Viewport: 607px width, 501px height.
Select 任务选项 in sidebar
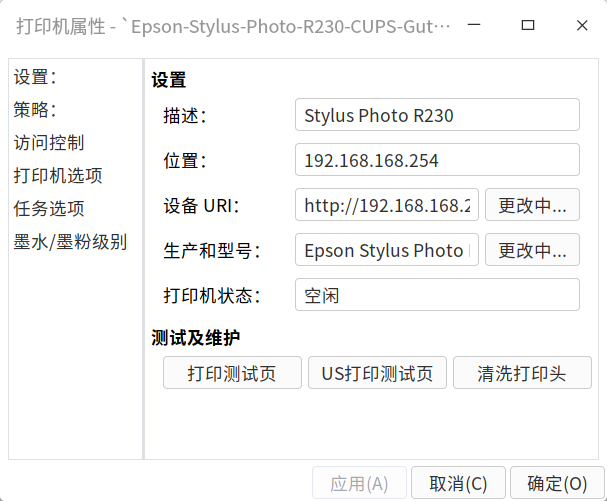pos(49,209)
